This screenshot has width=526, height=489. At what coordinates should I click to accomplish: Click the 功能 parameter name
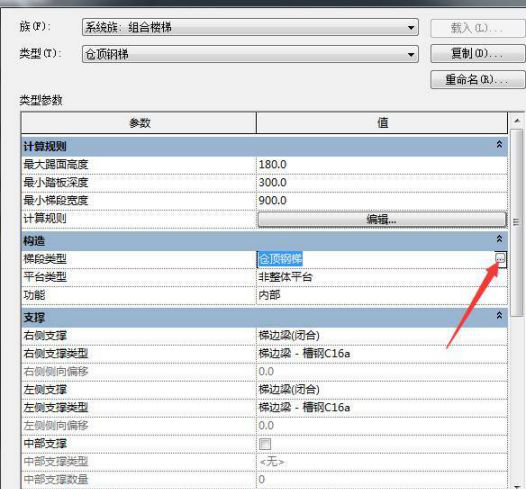click(x=34, y=295)
